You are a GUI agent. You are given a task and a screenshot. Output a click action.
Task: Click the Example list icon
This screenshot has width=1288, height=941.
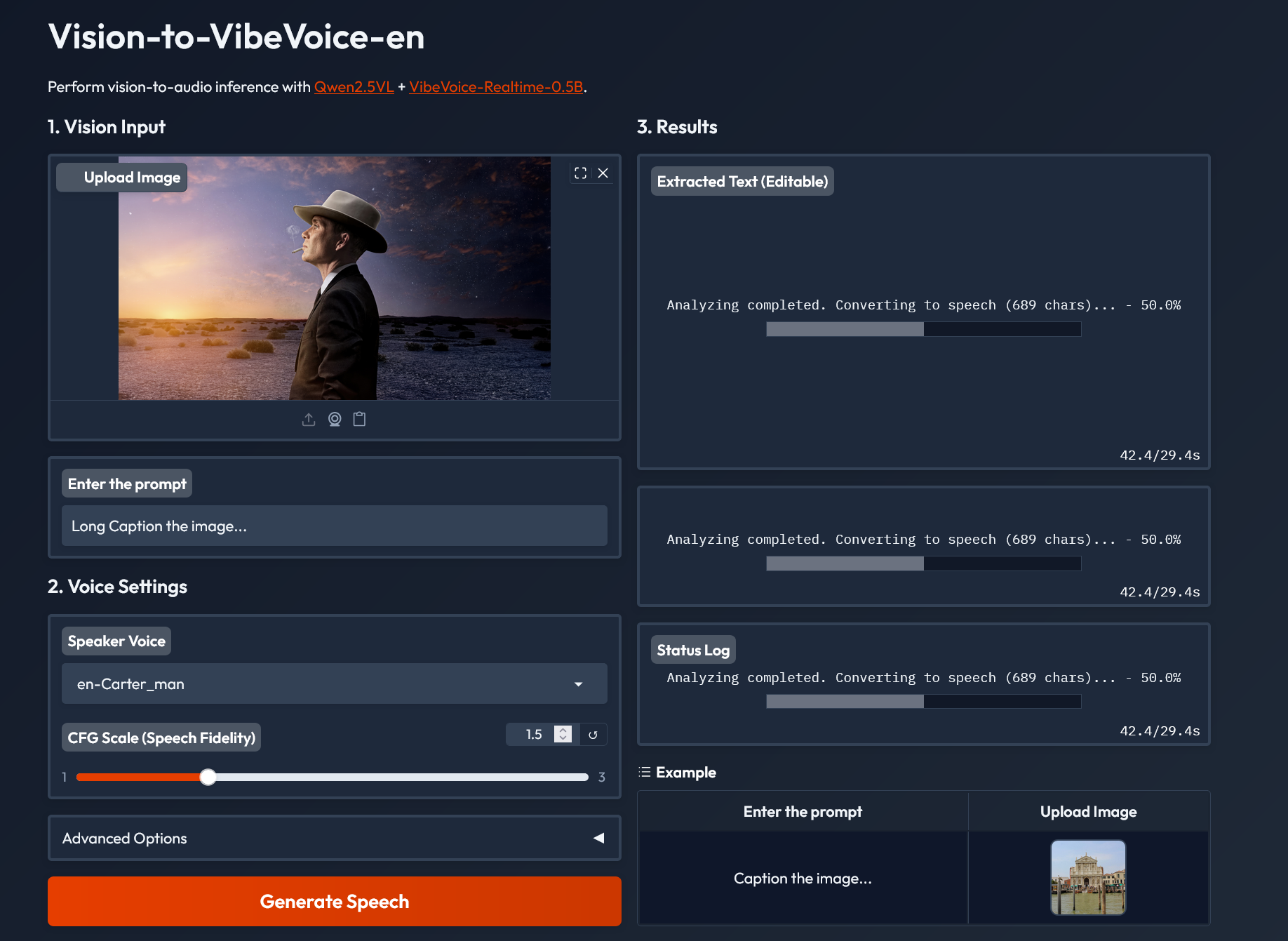click(x=645, y=773)
